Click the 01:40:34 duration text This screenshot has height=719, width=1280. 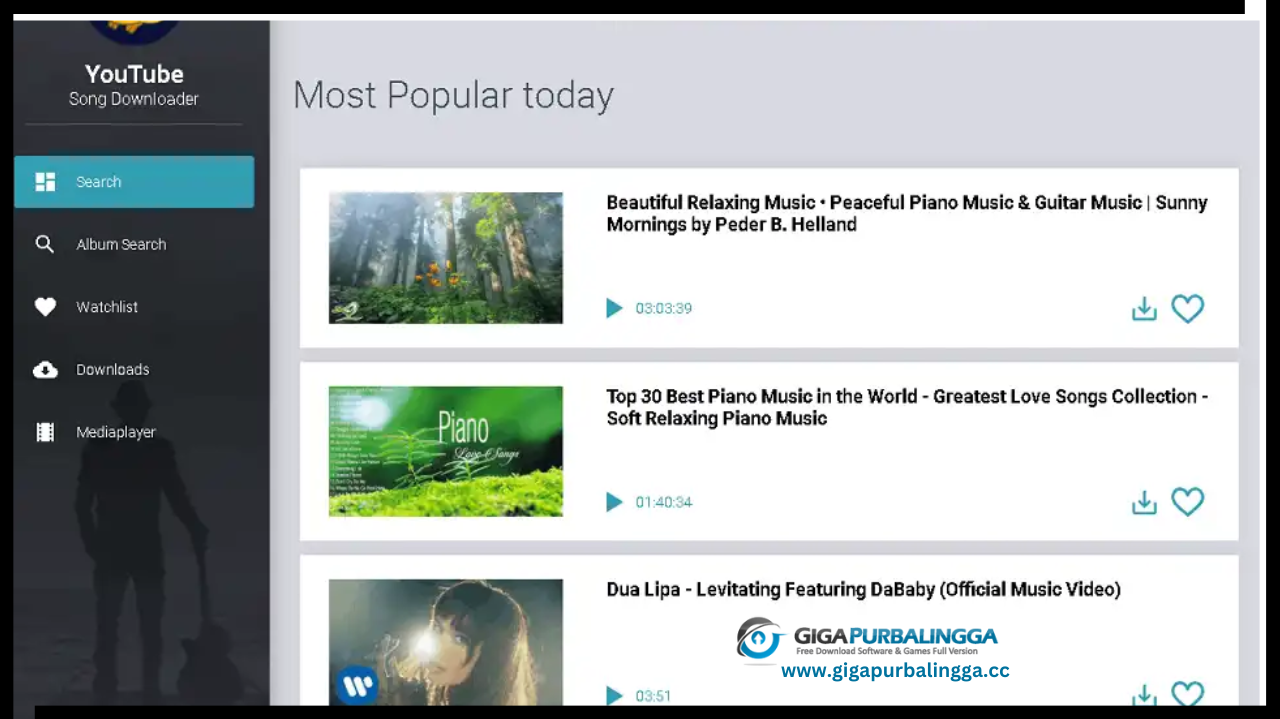[664, 502]
